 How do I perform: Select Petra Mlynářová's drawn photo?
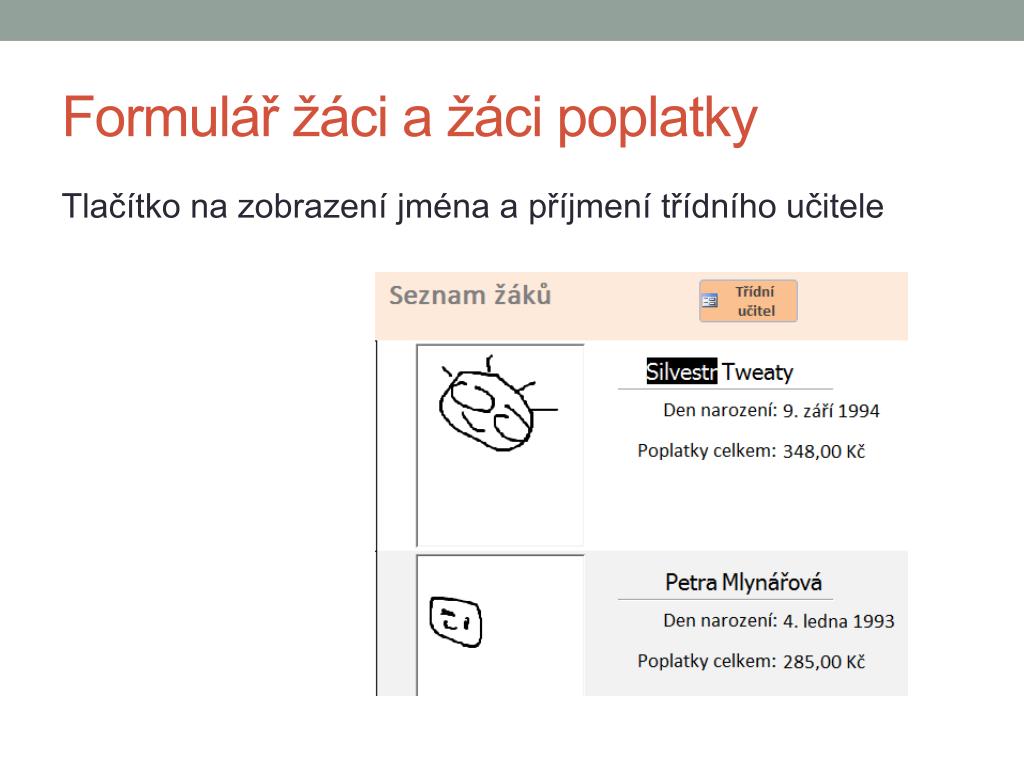500,625
